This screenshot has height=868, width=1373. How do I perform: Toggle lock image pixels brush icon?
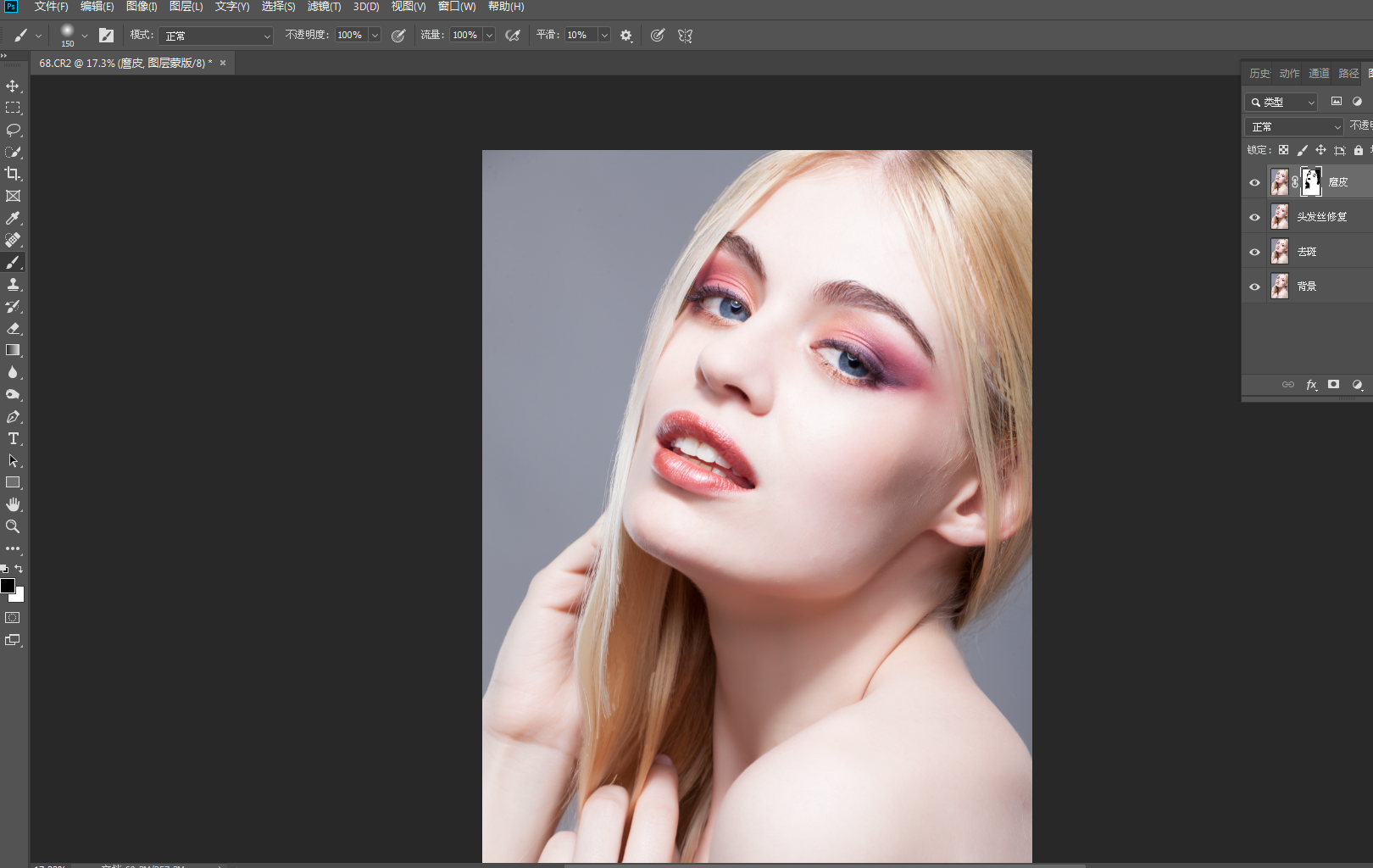1302,150
